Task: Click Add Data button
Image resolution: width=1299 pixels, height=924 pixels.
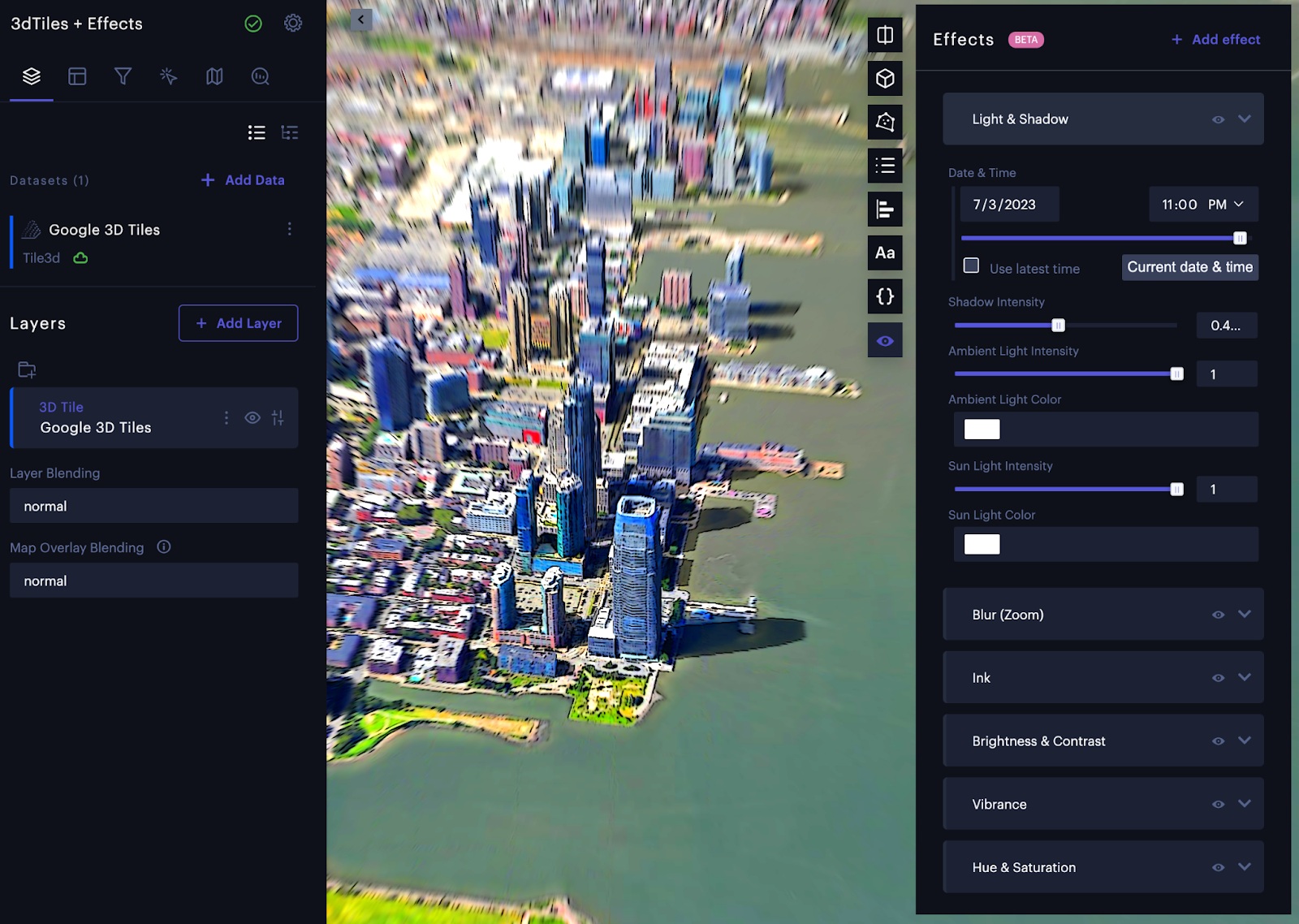Action: click(243, 180)
